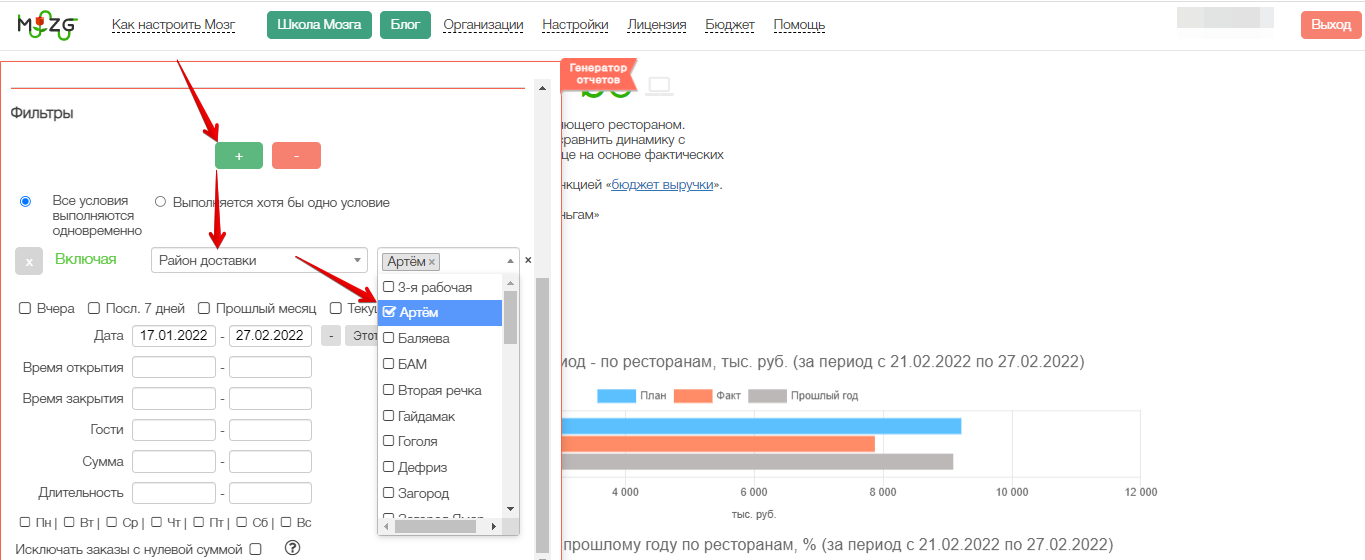
Task: Click the Выход button
Action: click(x=1331, y=25)
